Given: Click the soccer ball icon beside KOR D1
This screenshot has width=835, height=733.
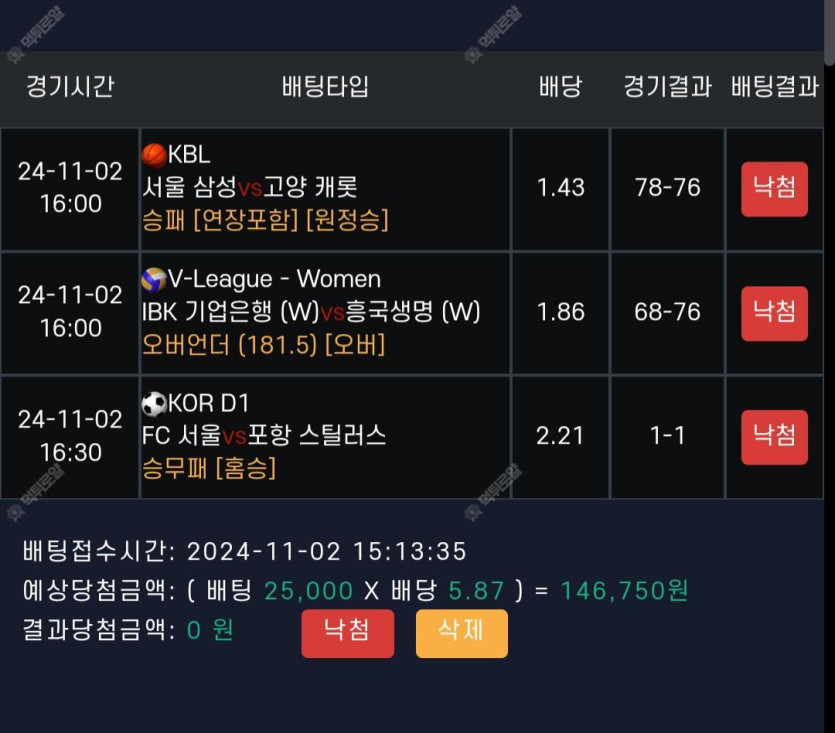Looking at the screenshot, I should [154, 404].
